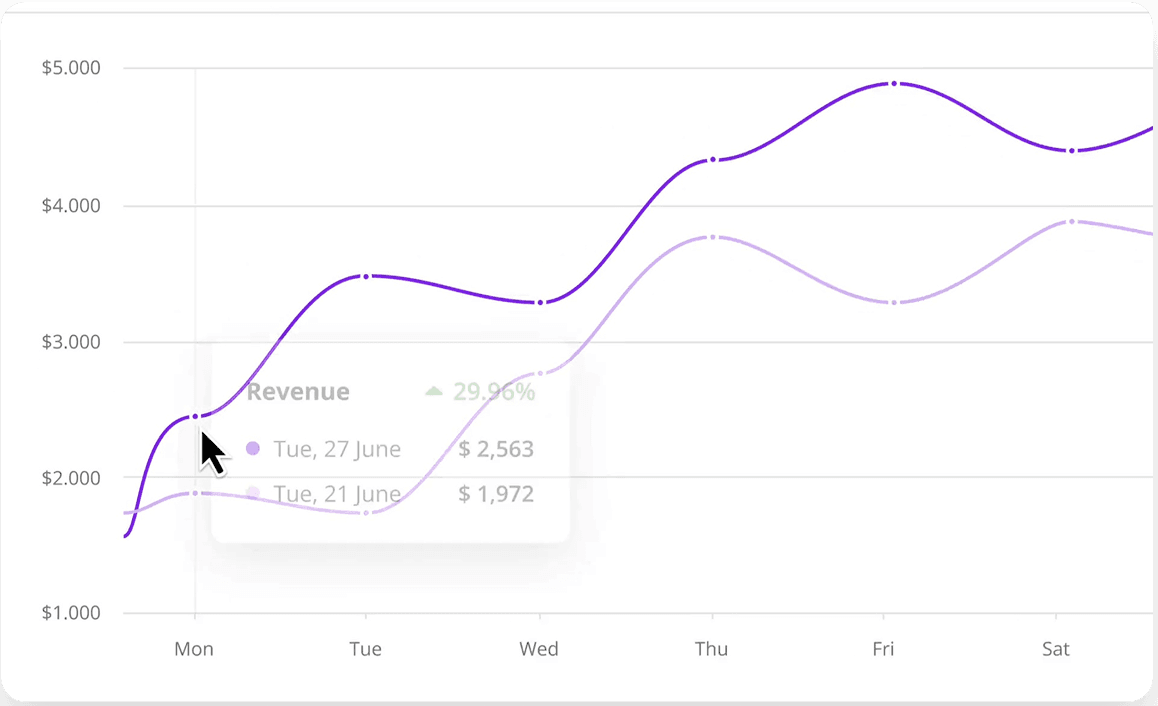
Task: Select the light purple line's Tuesday data point
Action: click(366, 513)
